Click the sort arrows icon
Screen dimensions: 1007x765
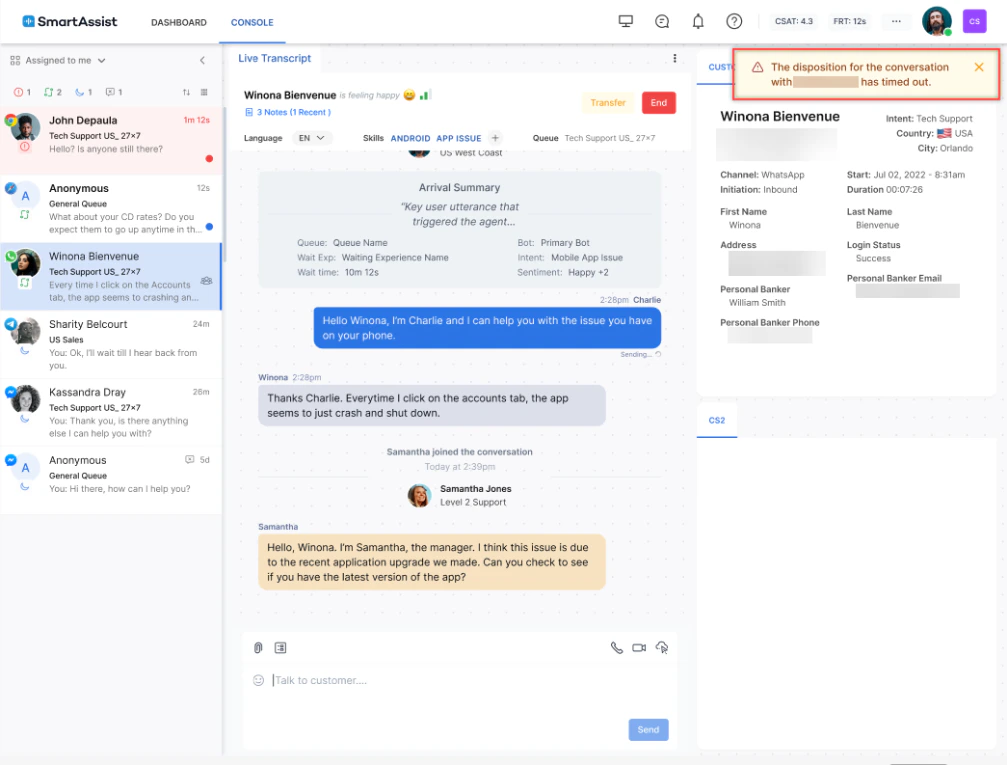coord(186,92)
